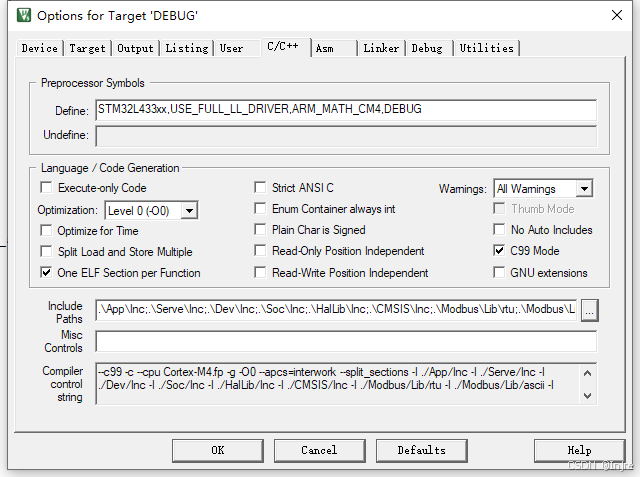Click the Include Paths field
The image size is (640, 477).
[336, 310]
